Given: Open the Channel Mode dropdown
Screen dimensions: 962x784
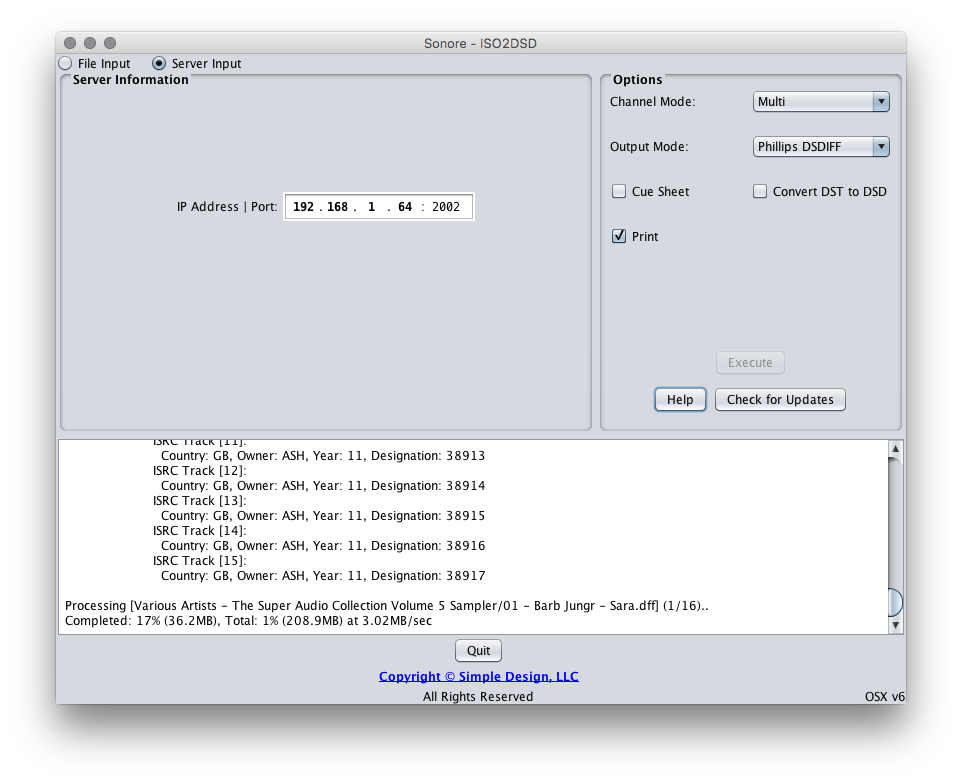Looking at the screenshot, I should (821, 102).
